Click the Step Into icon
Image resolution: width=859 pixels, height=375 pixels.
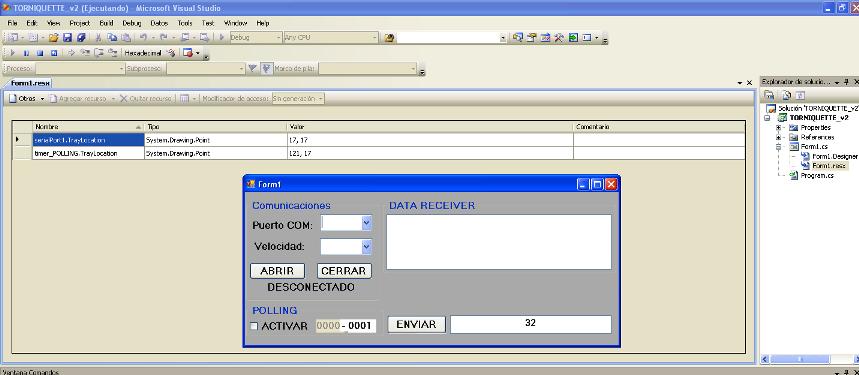[85, 53]
